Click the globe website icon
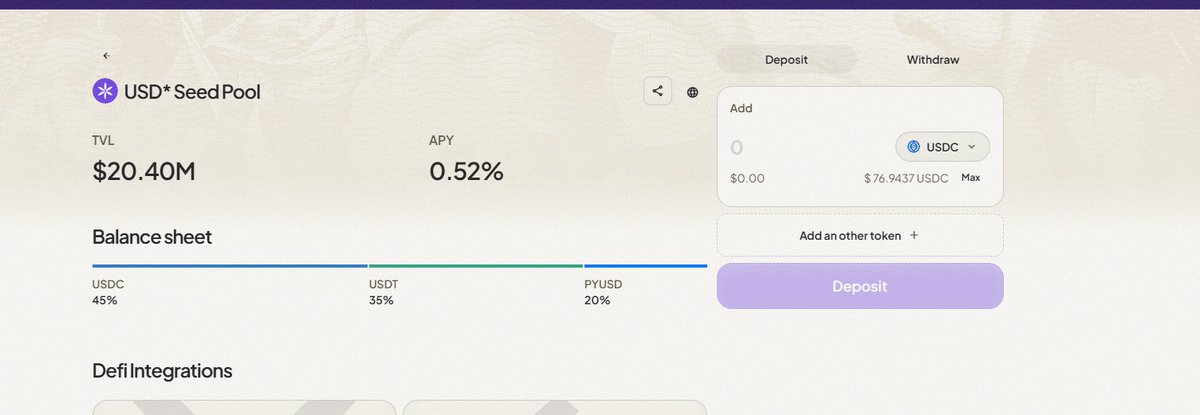1200x415 pixels. tap(693, 92)
